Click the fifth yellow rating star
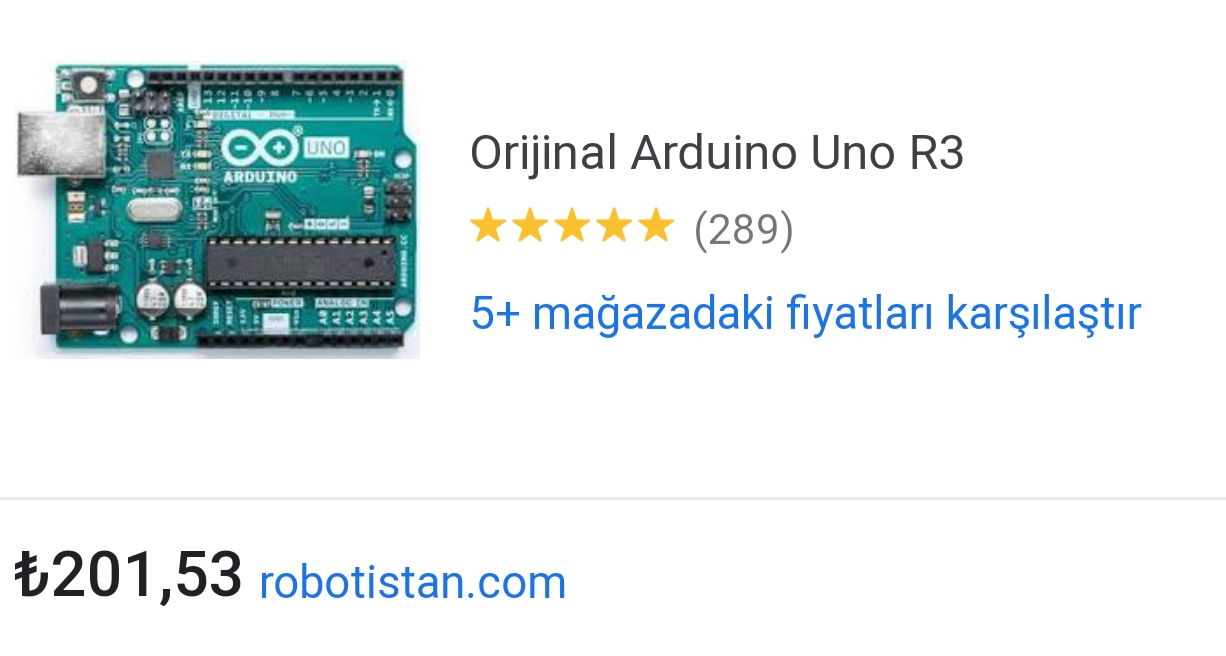This screenshot has width=1226, height=656. coord(656,227)
